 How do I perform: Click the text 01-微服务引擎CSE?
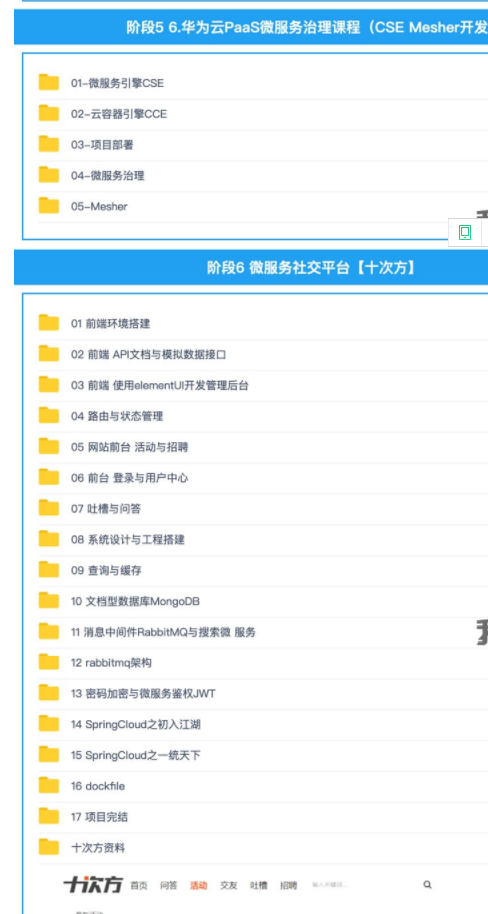coord(117,83)
